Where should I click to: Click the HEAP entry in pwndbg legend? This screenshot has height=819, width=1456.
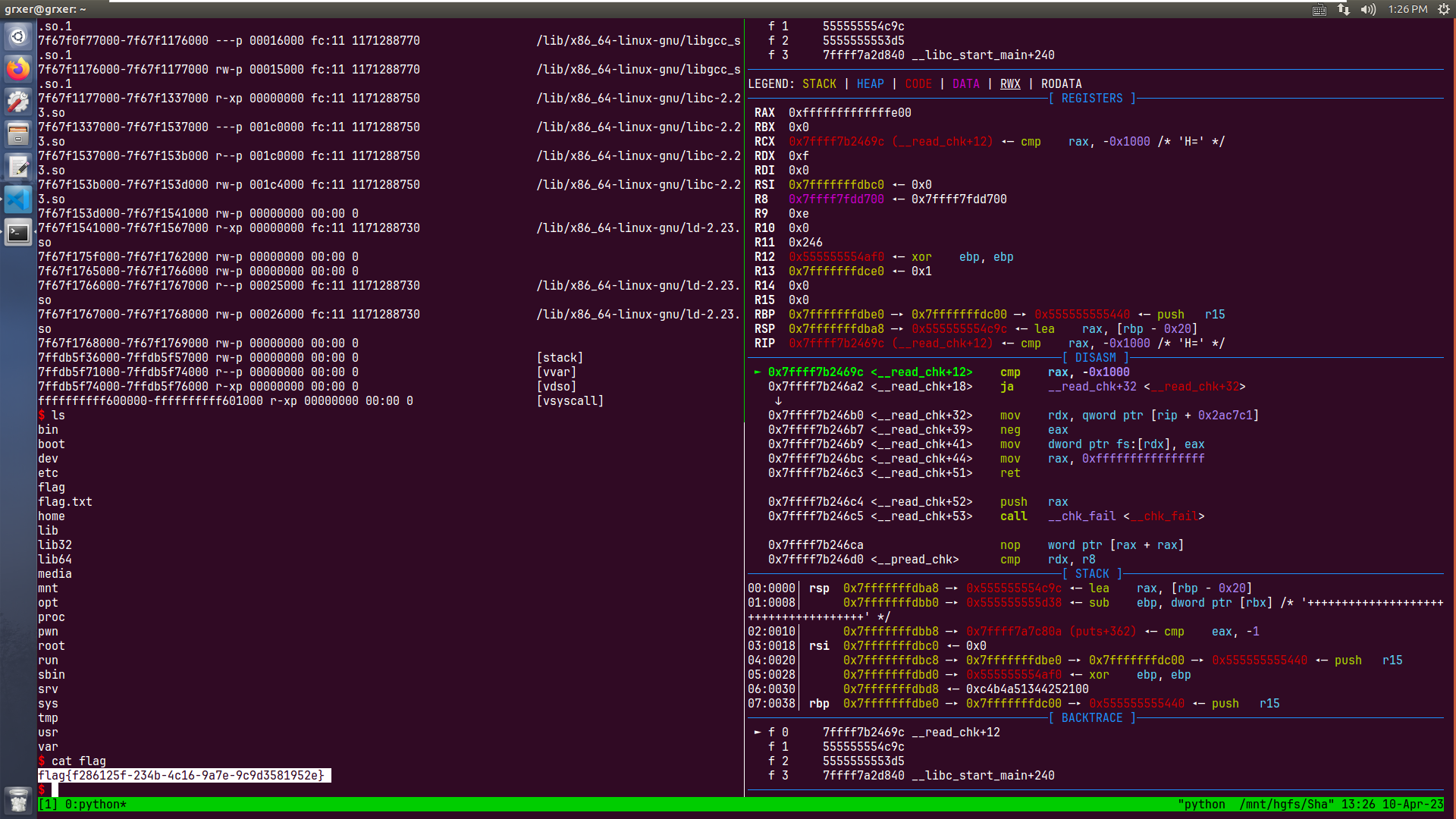point(871,84)
